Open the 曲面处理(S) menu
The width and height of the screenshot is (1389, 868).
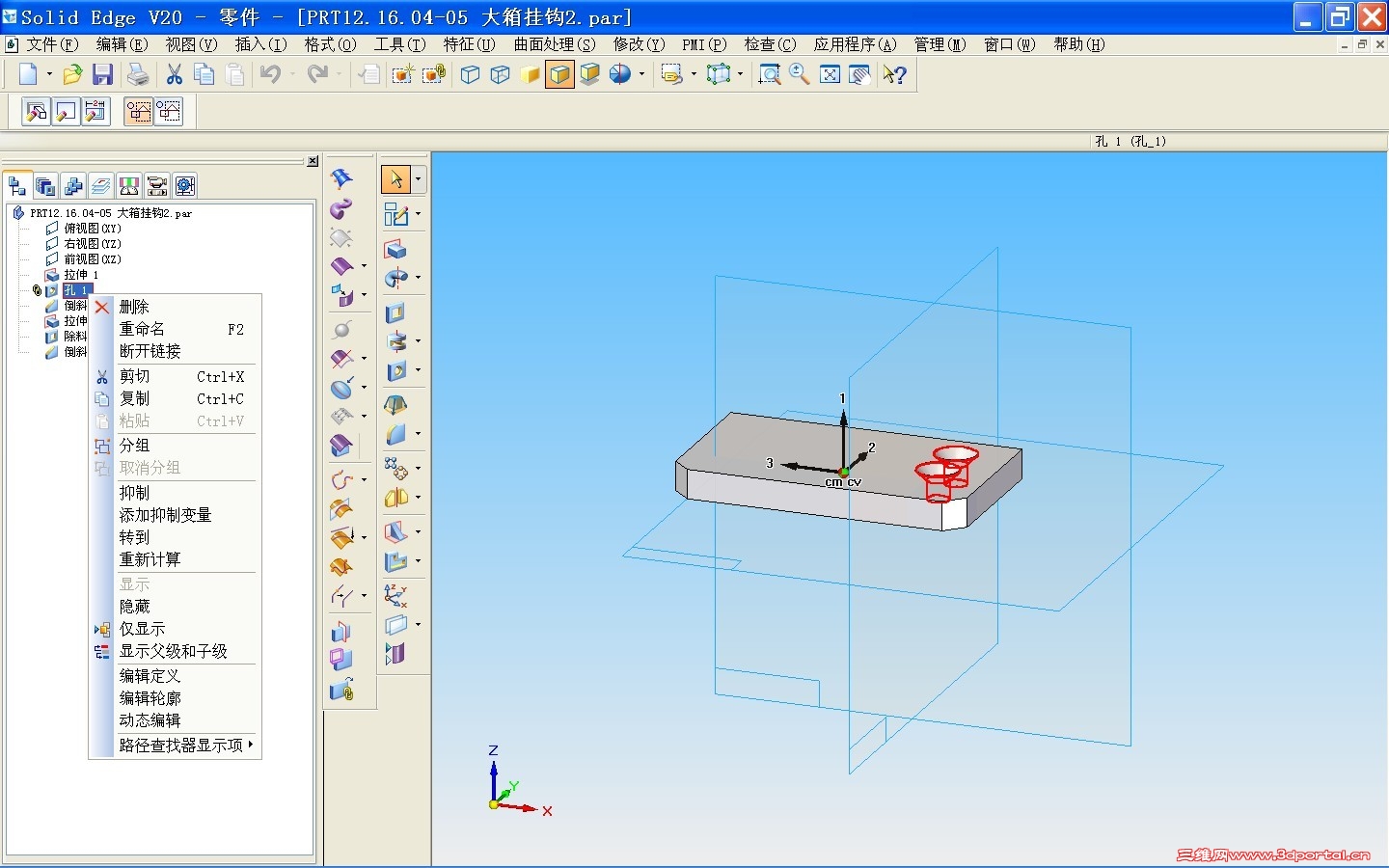click(555, 44)
